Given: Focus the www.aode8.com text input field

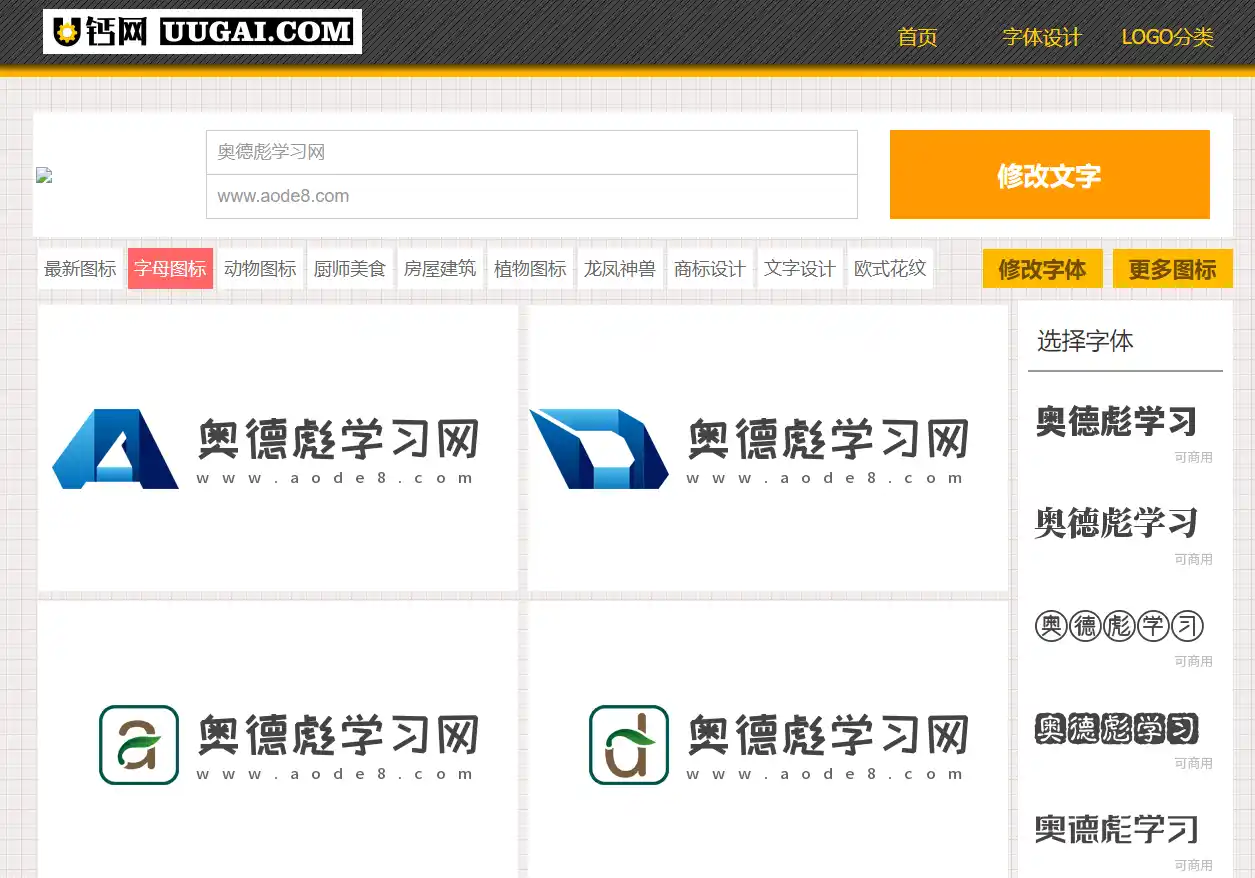Looking at the screenshot, I should click(531, 196).
